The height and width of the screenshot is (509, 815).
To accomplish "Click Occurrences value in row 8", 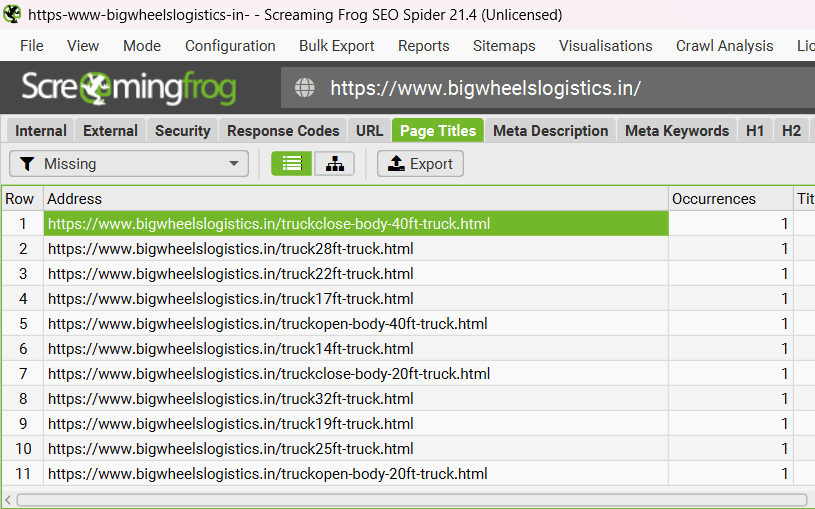I will (x=731, y=398).
